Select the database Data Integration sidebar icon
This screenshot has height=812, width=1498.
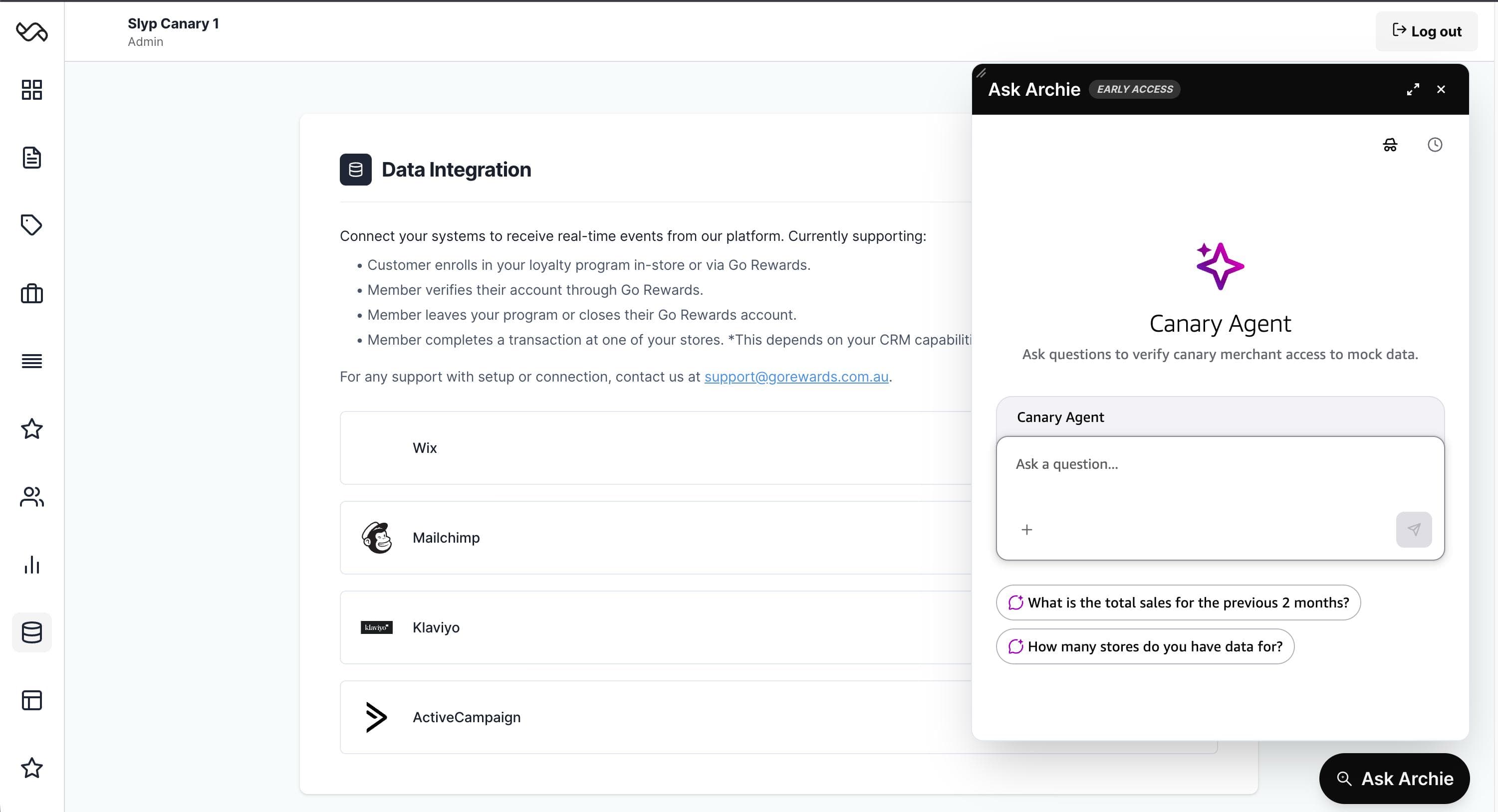(31, 632)
